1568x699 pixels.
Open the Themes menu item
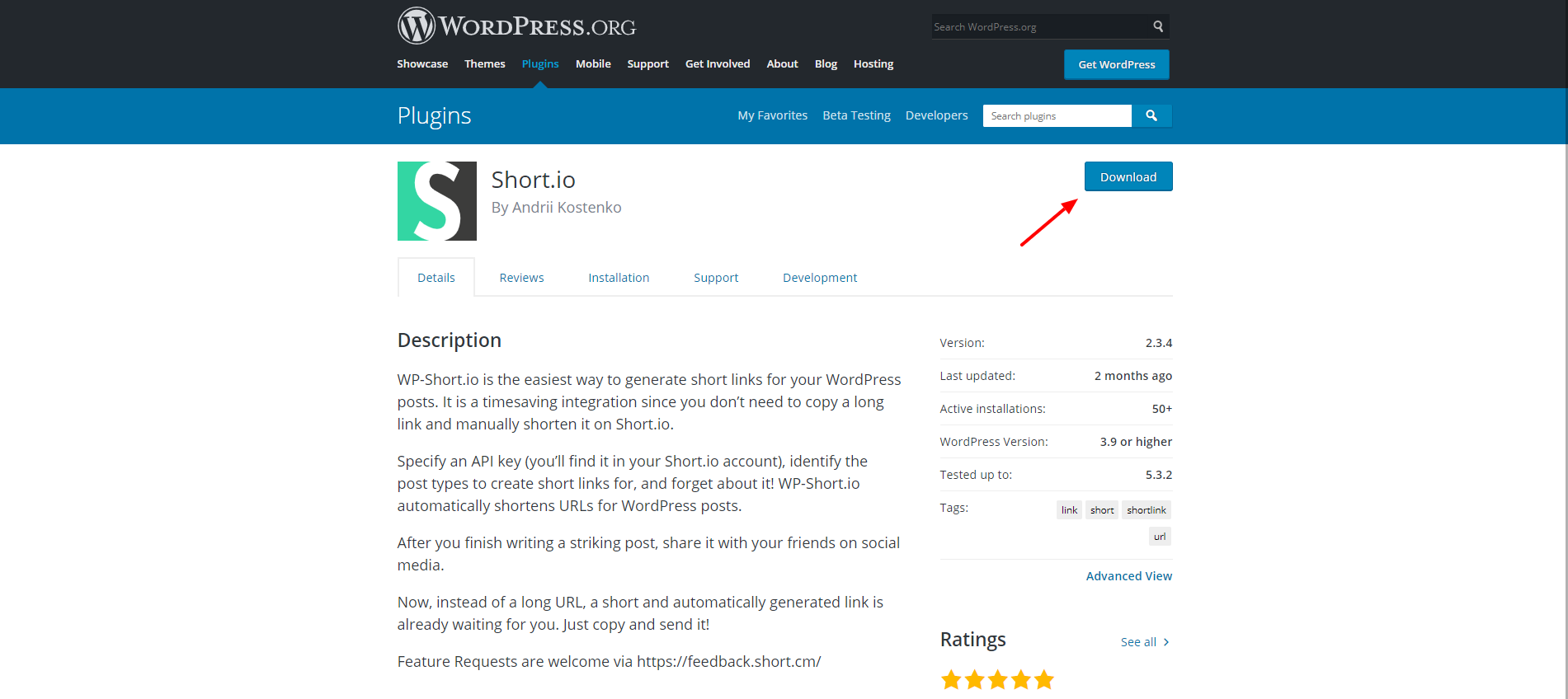(x=484, y=63)
